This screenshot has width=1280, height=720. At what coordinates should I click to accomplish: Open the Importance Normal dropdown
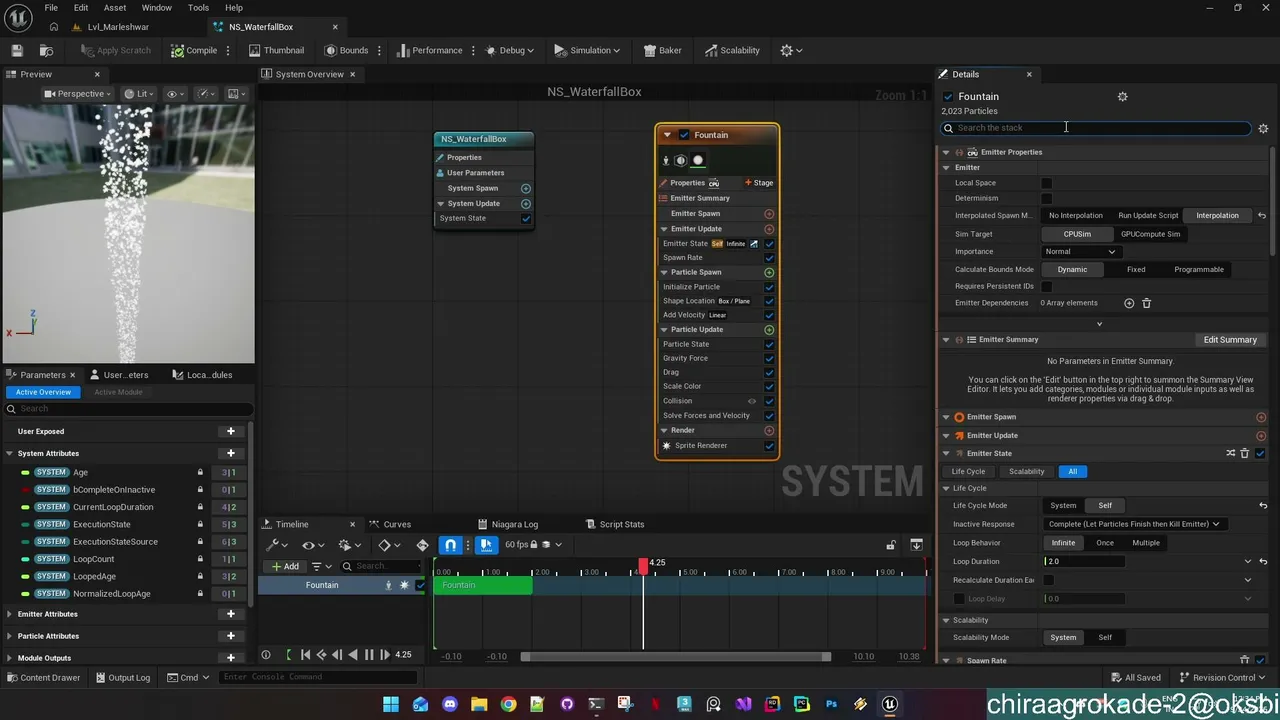click(1080, 252)
